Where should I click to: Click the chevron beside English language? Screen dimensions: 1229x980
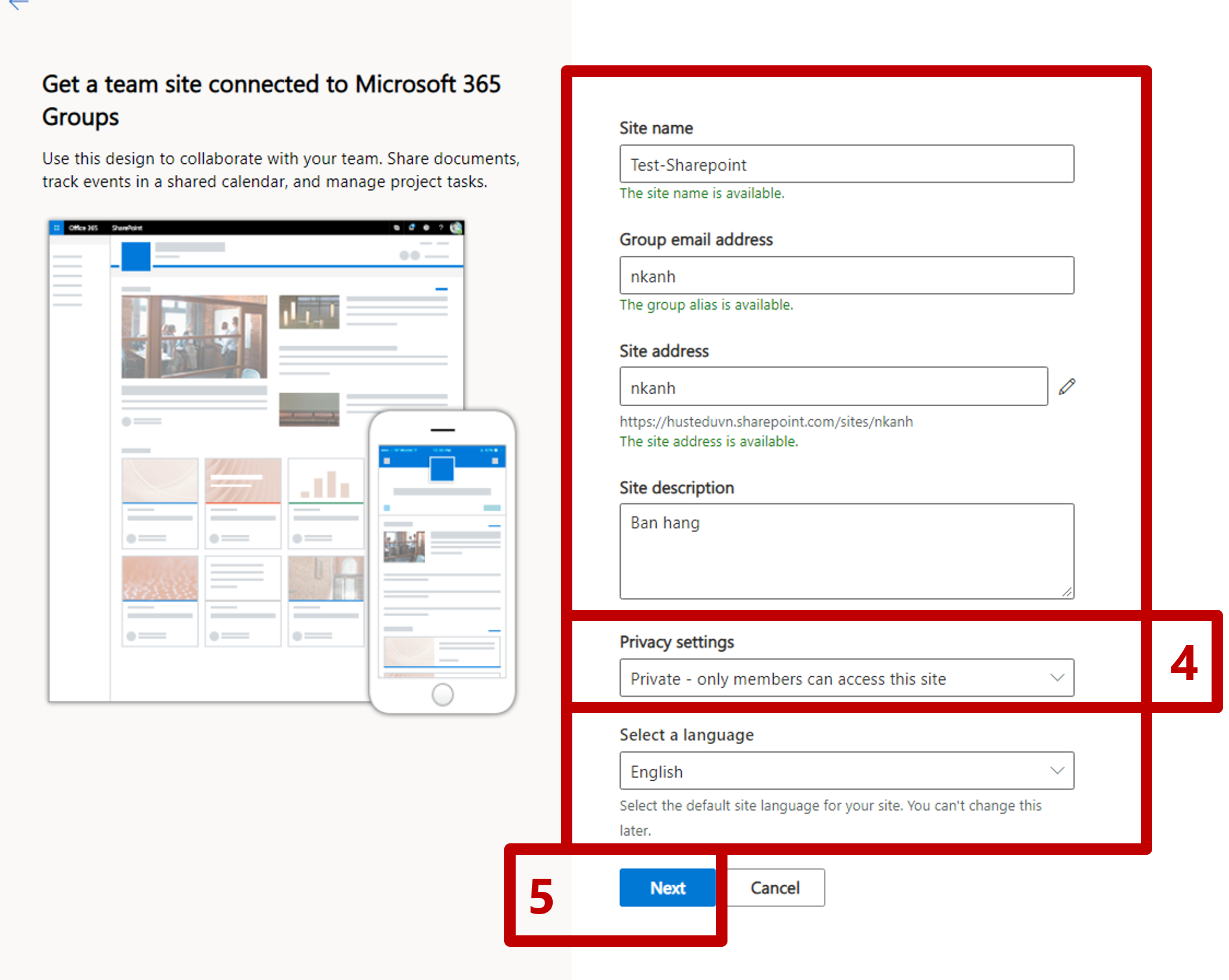1057,771
